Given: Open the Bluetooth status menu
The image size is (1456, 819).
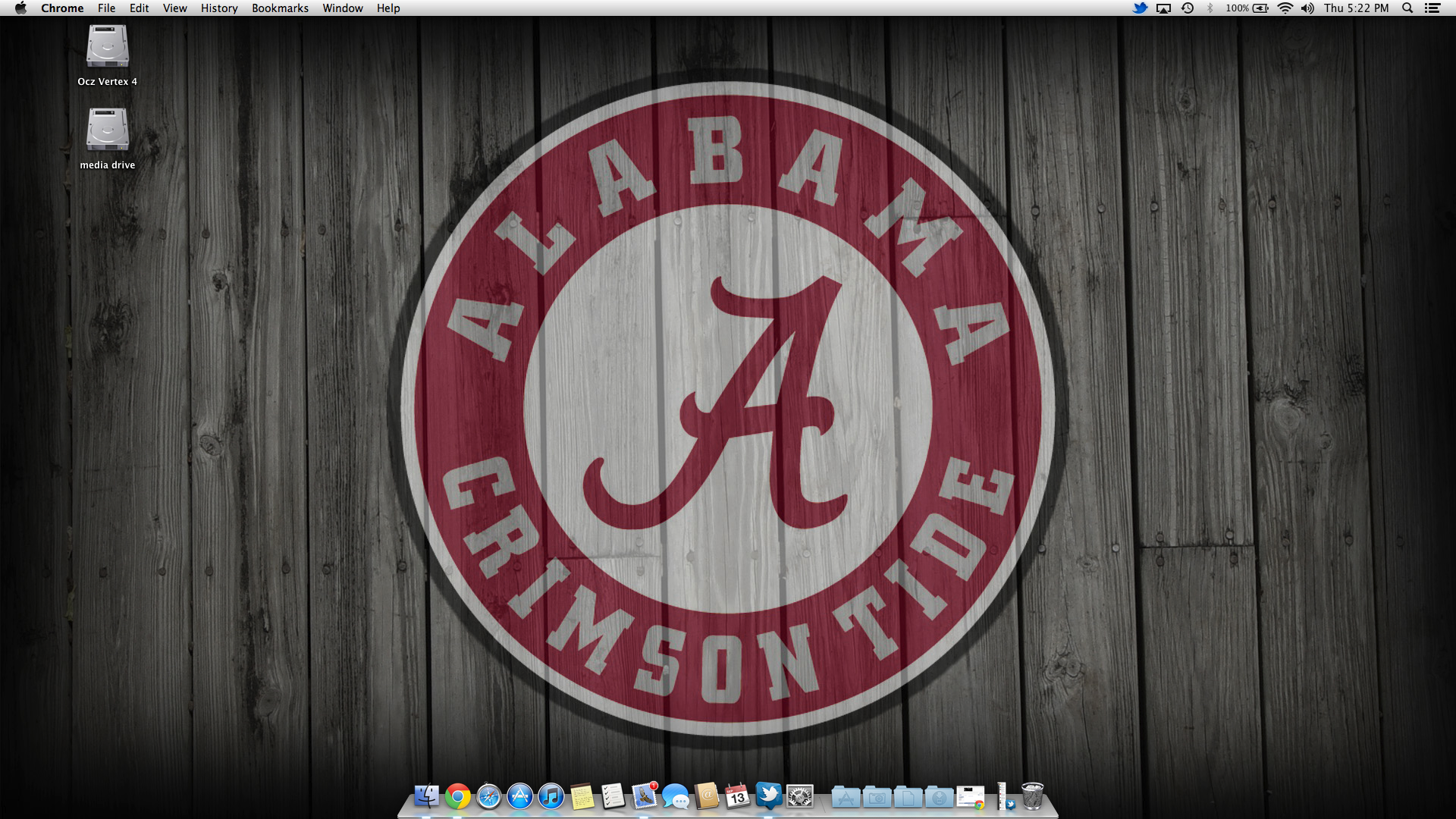Looking at the screenshot, I should pos(1210,8).
